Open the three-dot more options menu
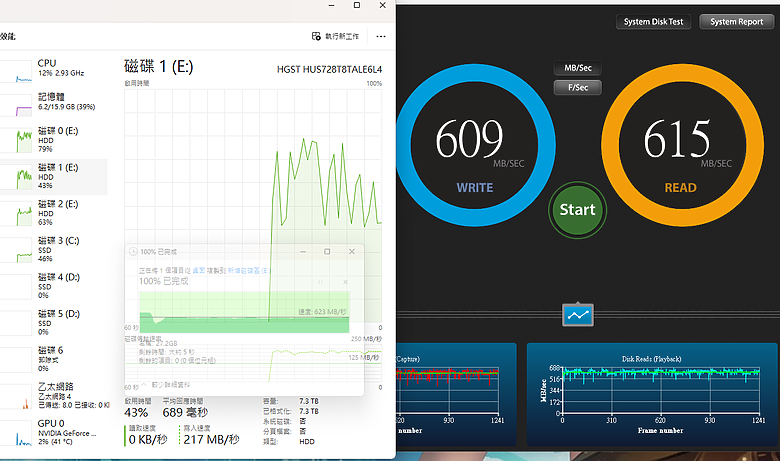The height and width of the screenshot is (461, 780). tap(381, 36)
